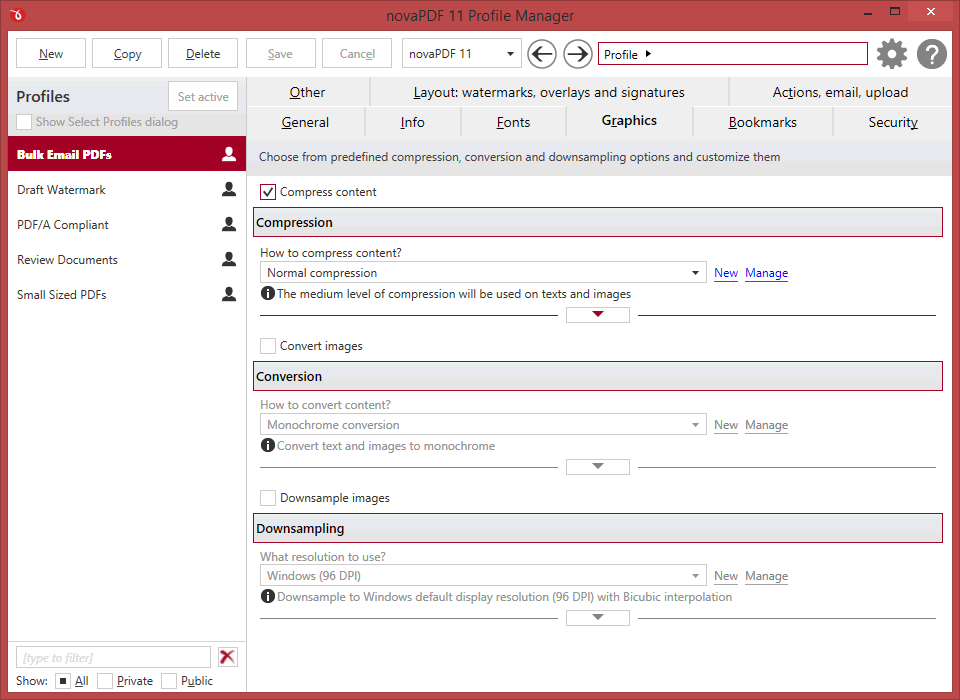Expand compression details with red arrow
The width and height of the screenshot is (960, 700).
(x=598, y=315)
